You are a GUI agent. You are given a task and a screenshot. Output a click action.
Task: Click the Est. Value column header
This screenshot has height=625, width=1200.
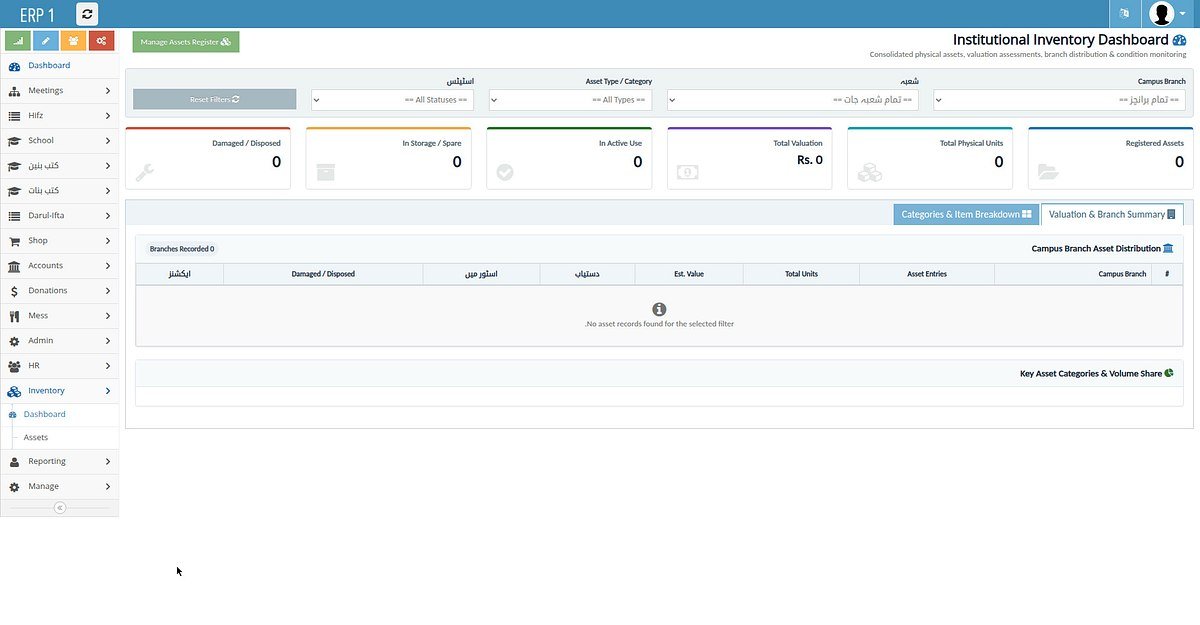689,274
